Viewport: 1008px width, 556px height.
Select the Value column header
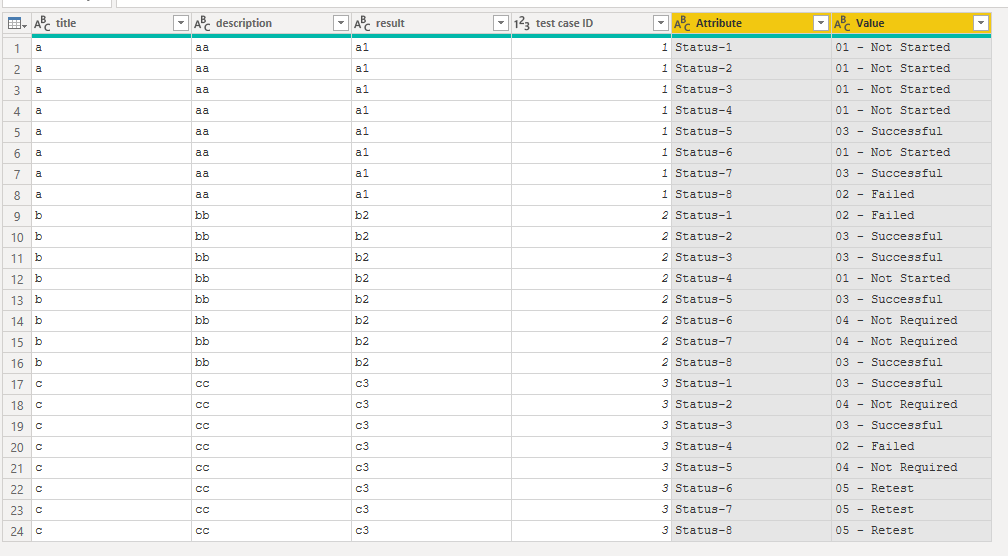pos(912,24)
